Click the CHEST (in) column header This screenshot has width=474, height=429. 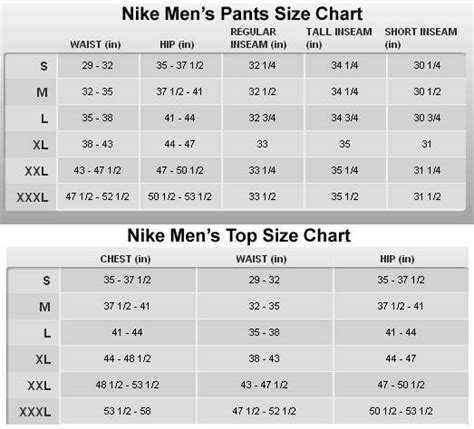coord(125,259)
